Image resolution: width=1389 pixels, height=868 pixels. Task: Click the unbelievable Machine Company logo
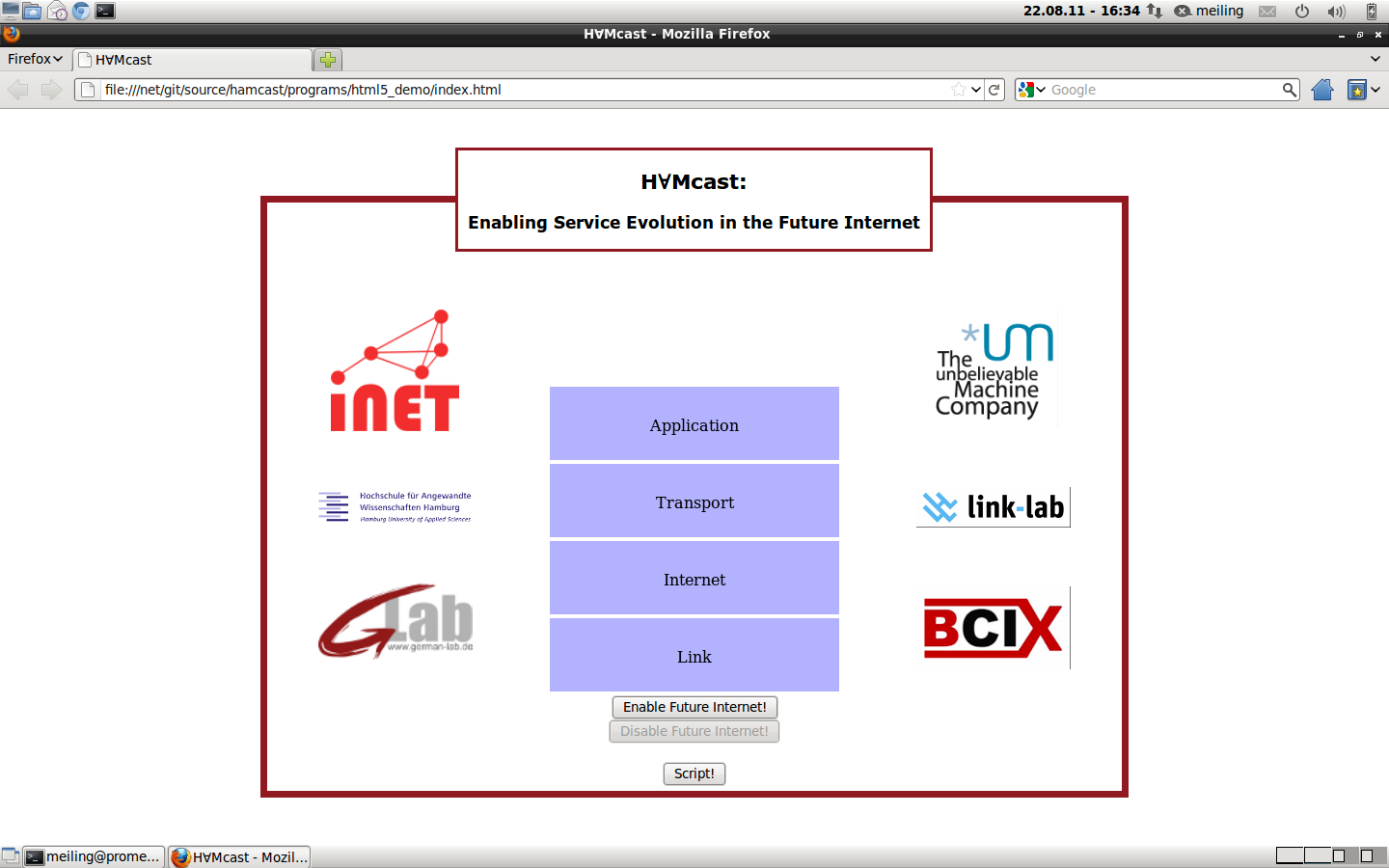tap(994, 369)
